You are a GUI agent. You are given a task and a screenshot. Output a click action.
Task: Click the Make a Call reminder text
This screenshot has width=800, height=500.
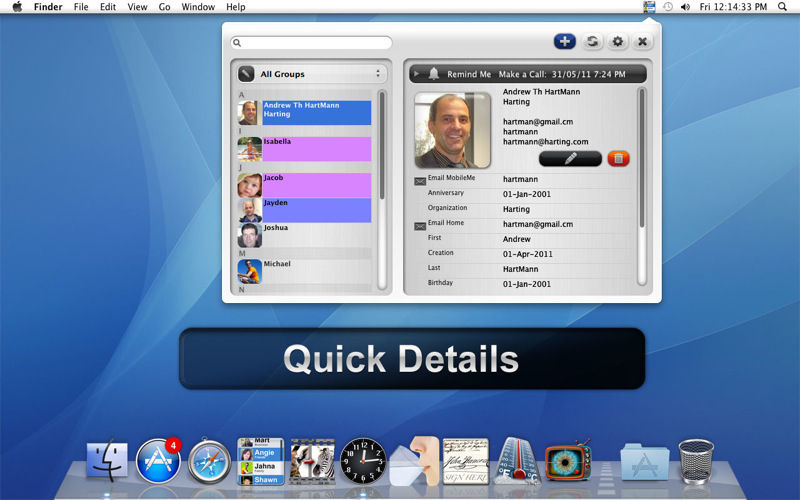coord(562,74)
